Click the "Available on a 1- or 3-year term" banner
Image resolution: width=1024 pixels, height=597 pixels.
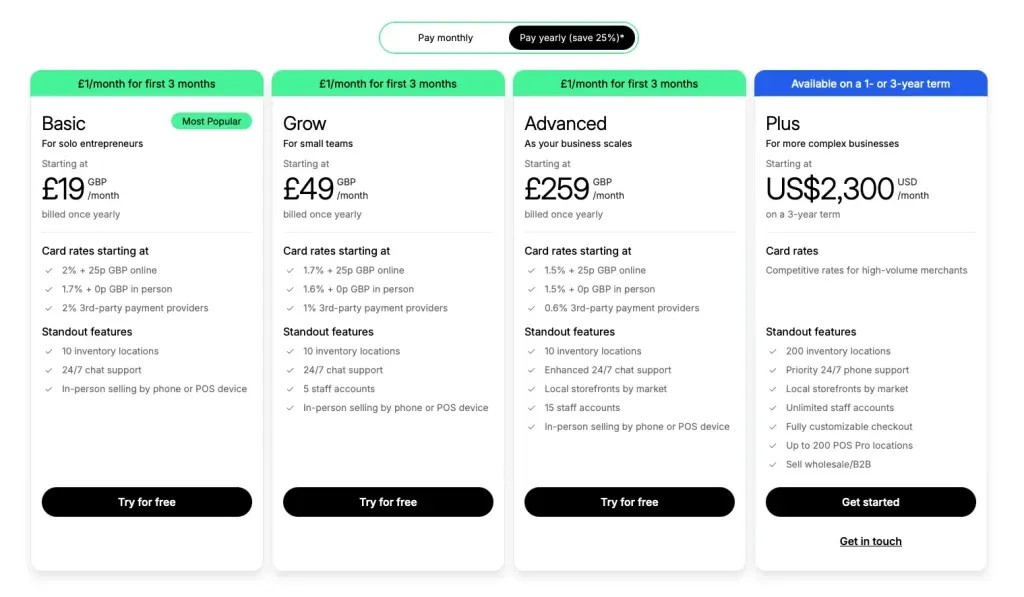870,83
